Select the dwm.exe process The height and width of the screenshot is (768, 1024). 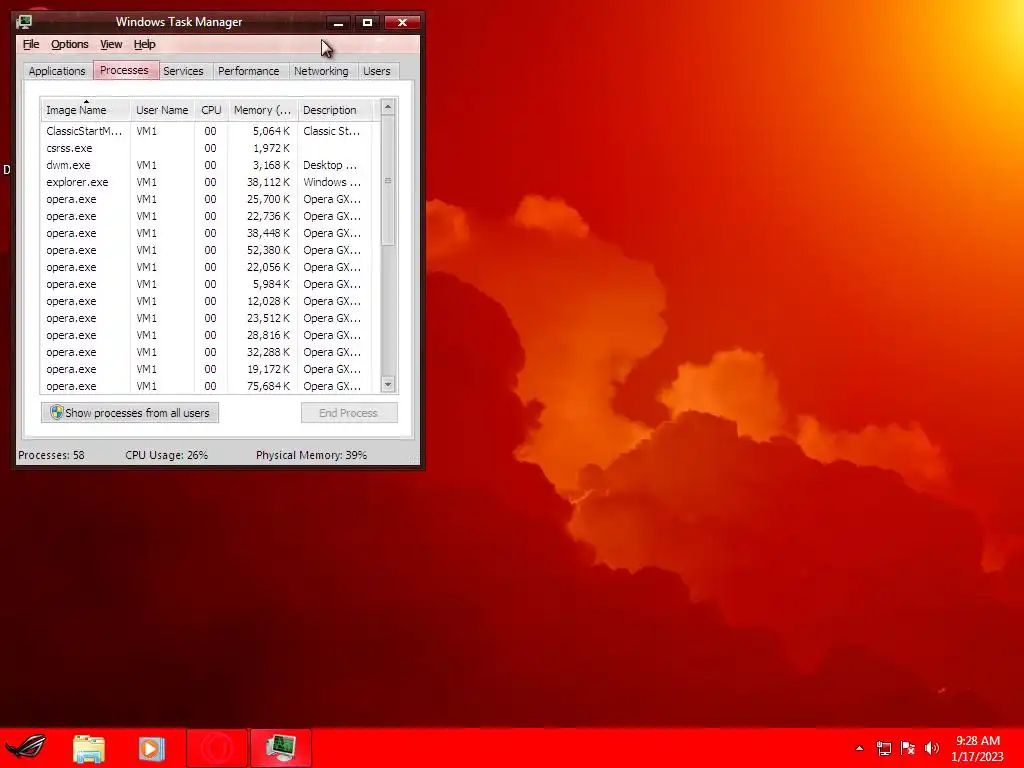click(206, 165)
